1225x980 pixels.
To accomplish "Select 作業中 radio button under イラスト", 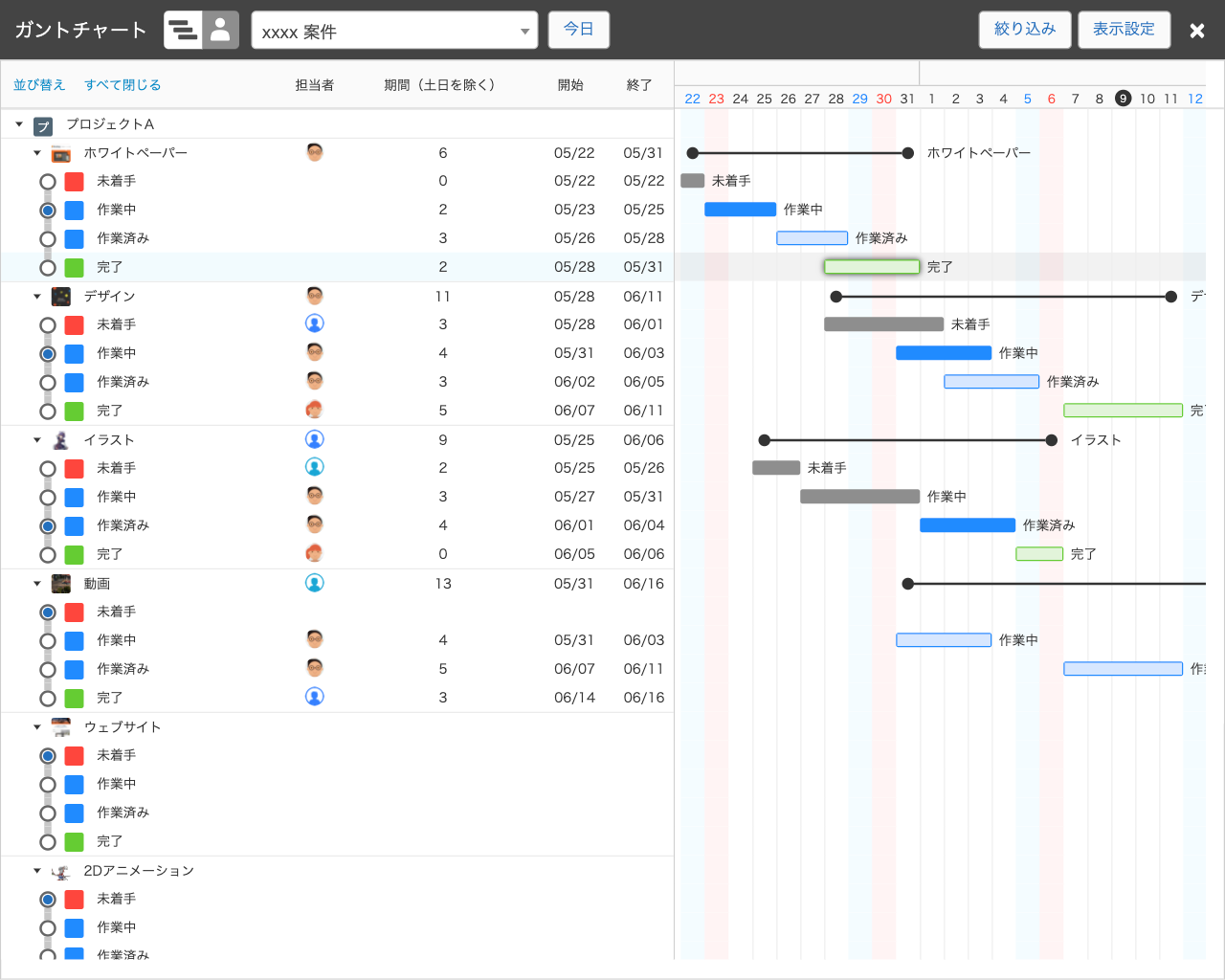I will 48,498.
